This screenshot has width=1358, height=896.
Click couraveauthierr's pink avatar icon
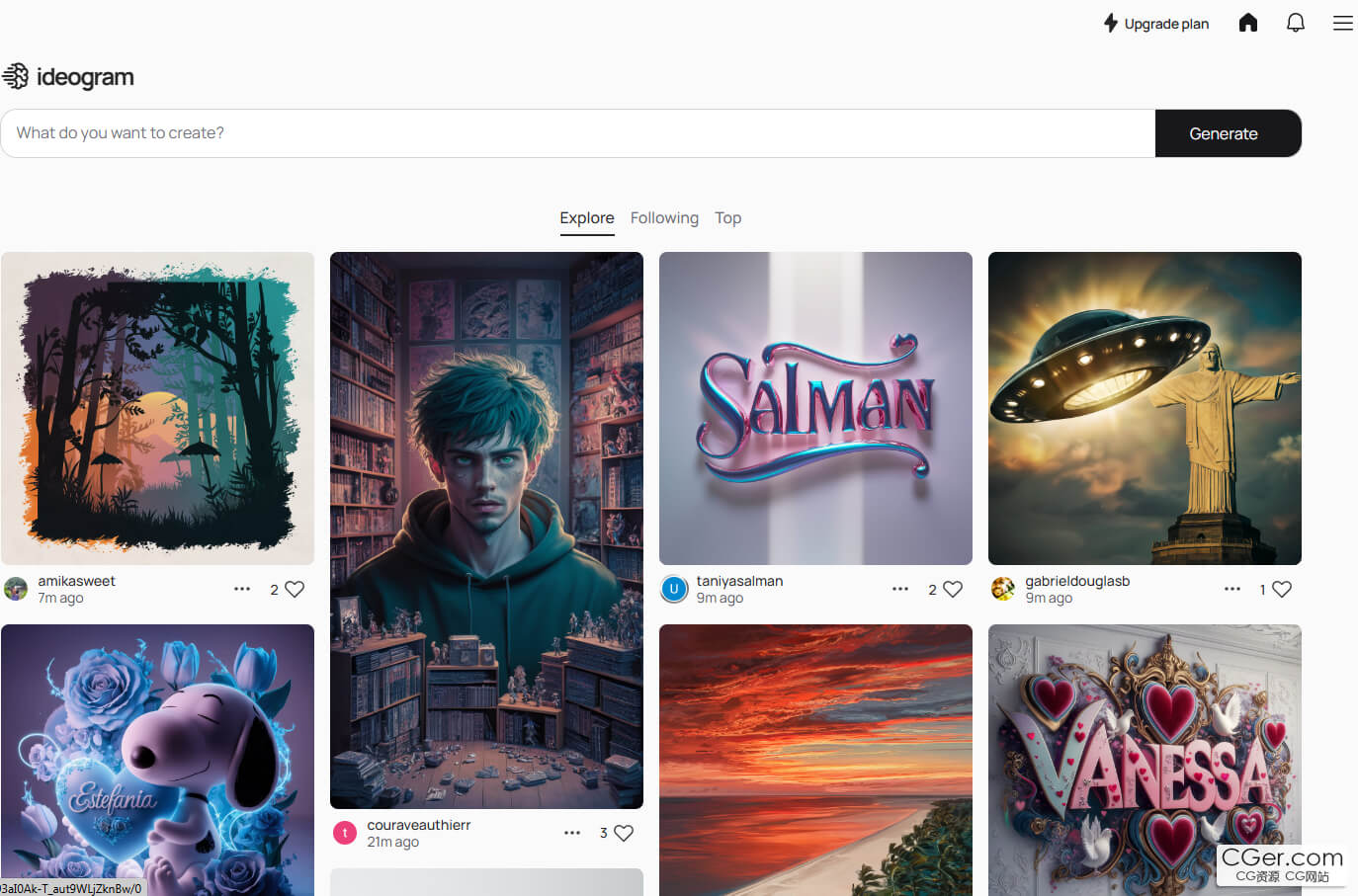click(x=344, y=833)
